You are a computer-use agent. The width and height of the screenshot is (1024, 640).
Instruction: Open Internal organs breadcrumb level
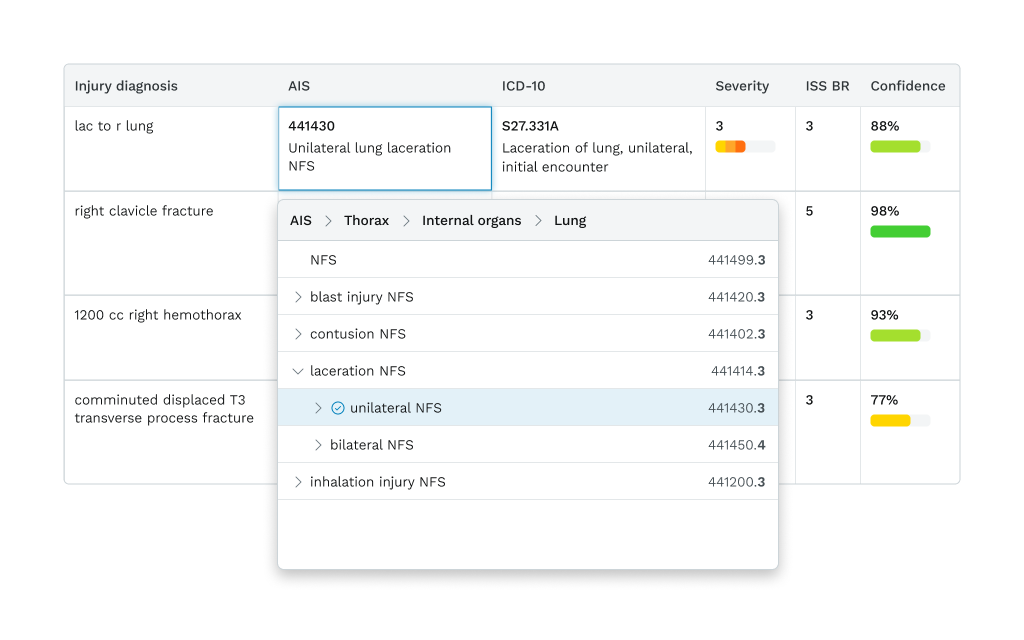(471, 221)
